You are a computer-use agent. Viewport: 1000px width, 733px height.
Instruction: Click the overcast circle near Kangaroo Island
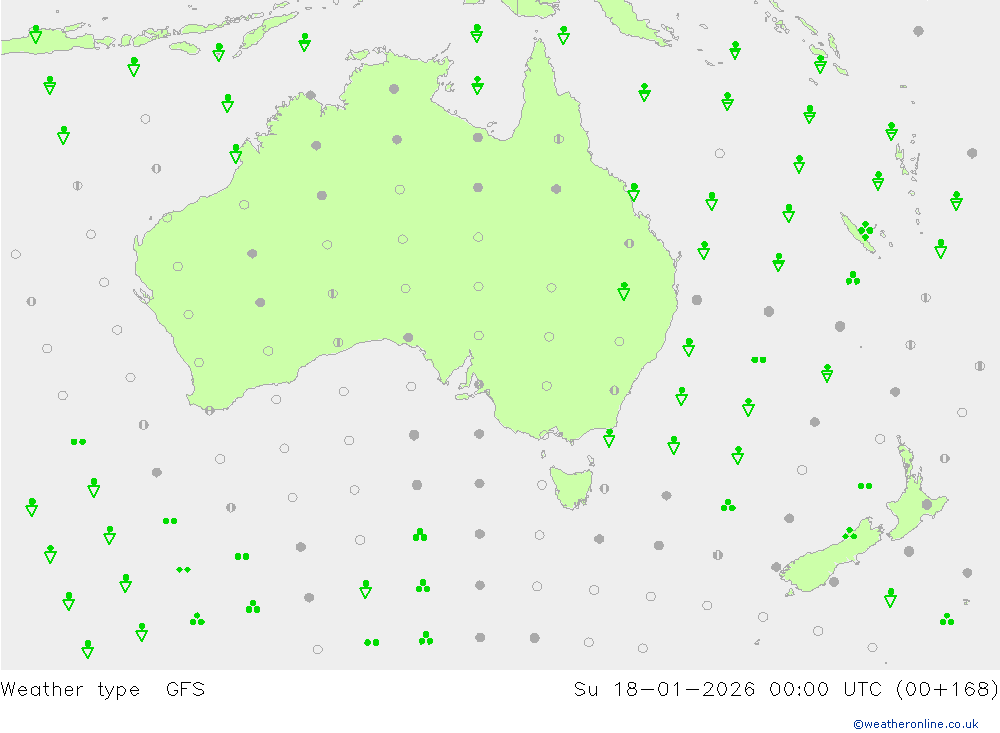(x=479, y=384)
